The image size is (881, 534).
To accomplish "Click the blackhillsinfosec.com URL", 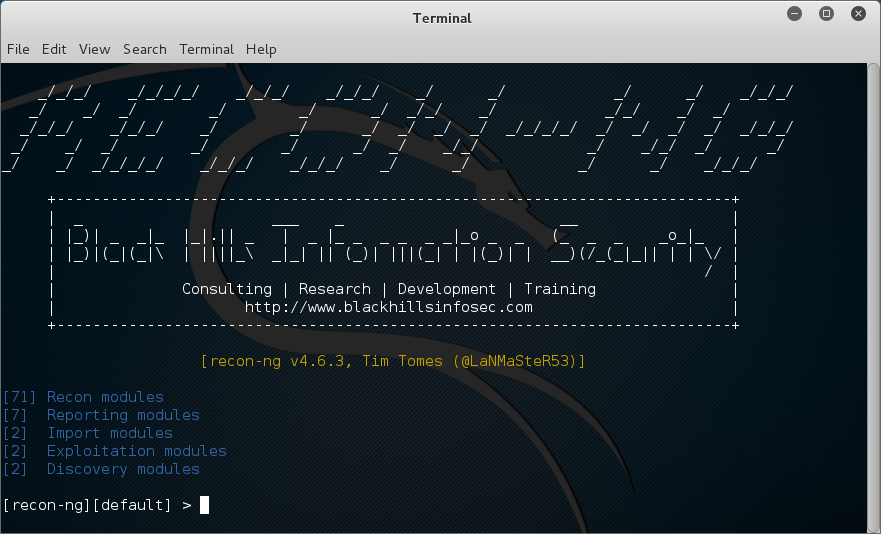I will pyautogui.click(x=389, y=307).
